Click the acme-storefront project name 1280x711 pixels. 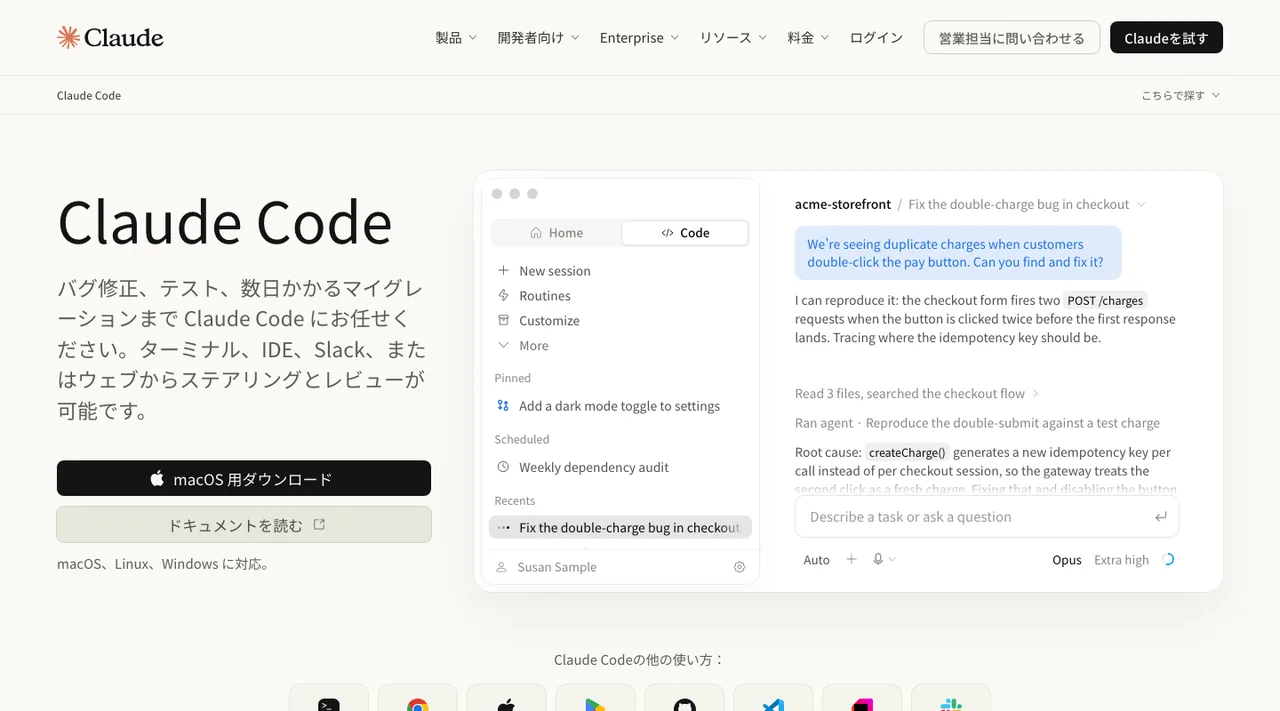(843, 204)
